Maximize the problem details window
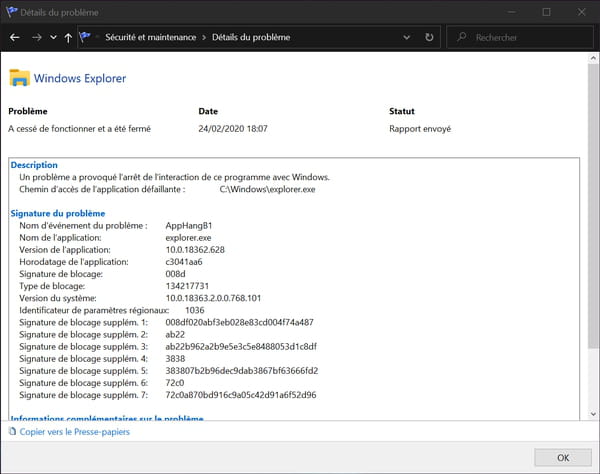The height and width of the screenshot is (474, 600). pyautogui.click(x=546, y=12)
